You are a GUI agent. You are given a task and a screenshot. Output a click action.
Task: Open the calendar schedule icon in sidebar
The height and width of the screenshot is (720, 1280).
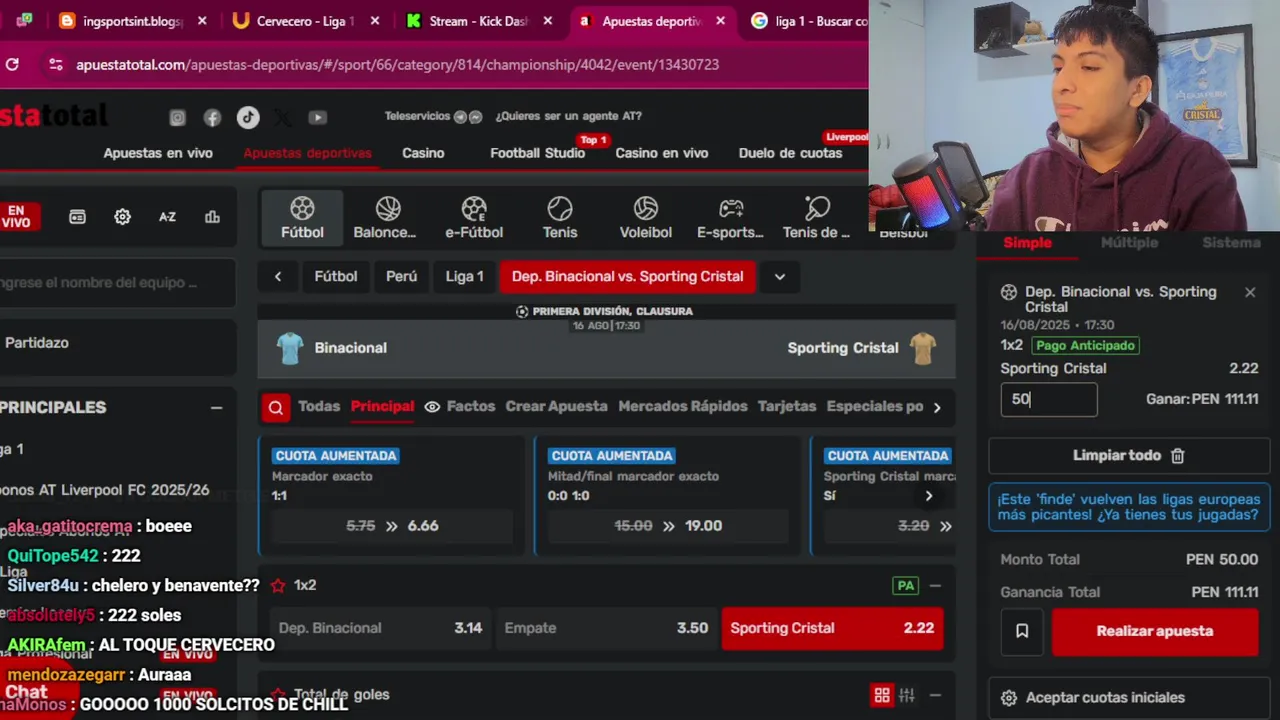(77, 217)
